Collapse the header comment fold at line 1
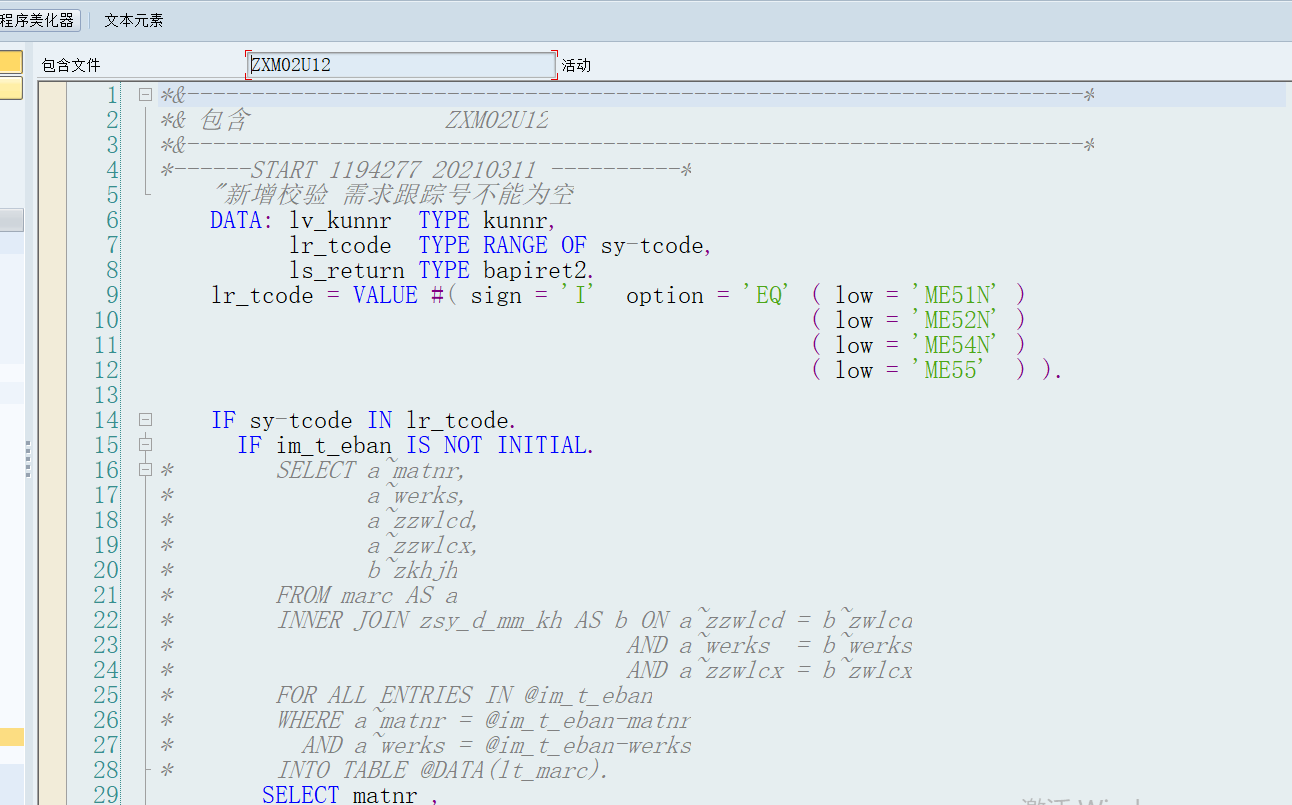1292x805 pixels. tap(145, 93)
